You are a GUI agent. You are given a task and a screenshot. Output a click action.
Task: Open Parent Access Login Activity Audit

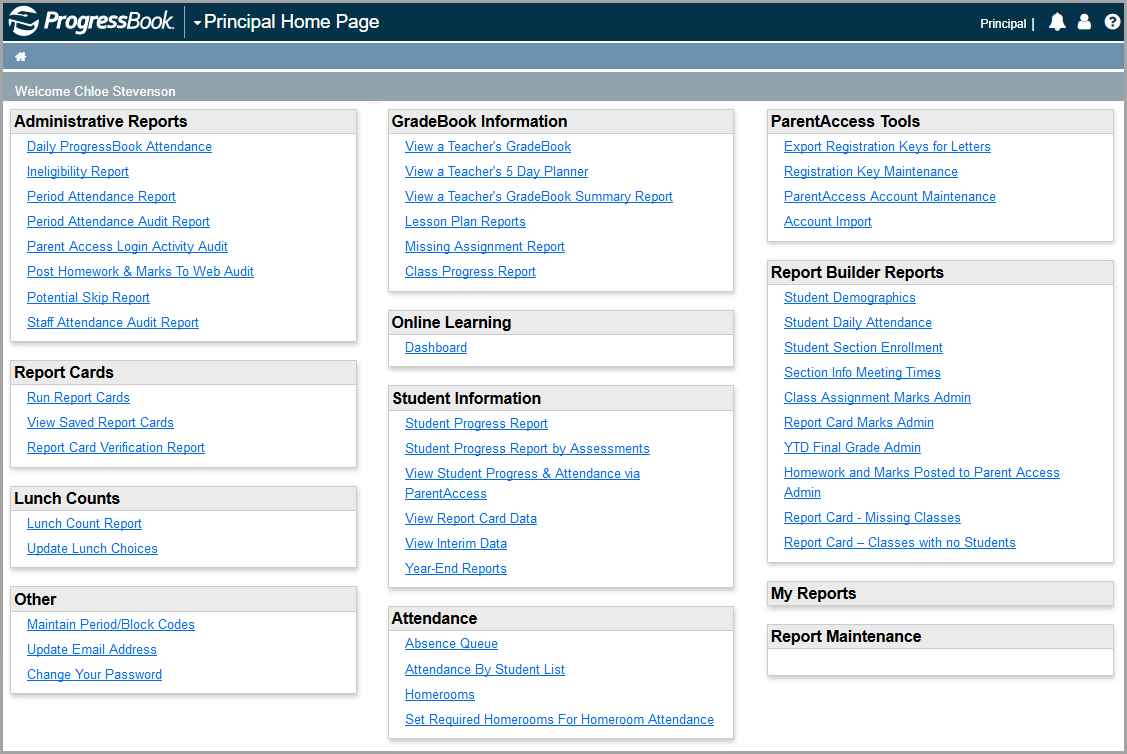click(127, 247)
